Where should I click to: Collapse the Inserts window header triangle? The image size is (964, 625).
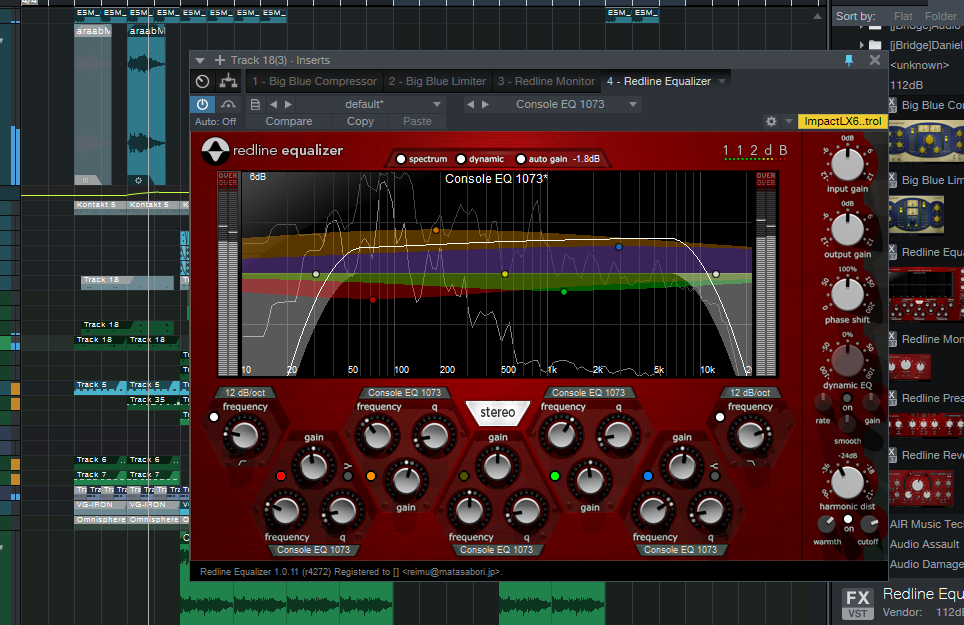point(200,61)
